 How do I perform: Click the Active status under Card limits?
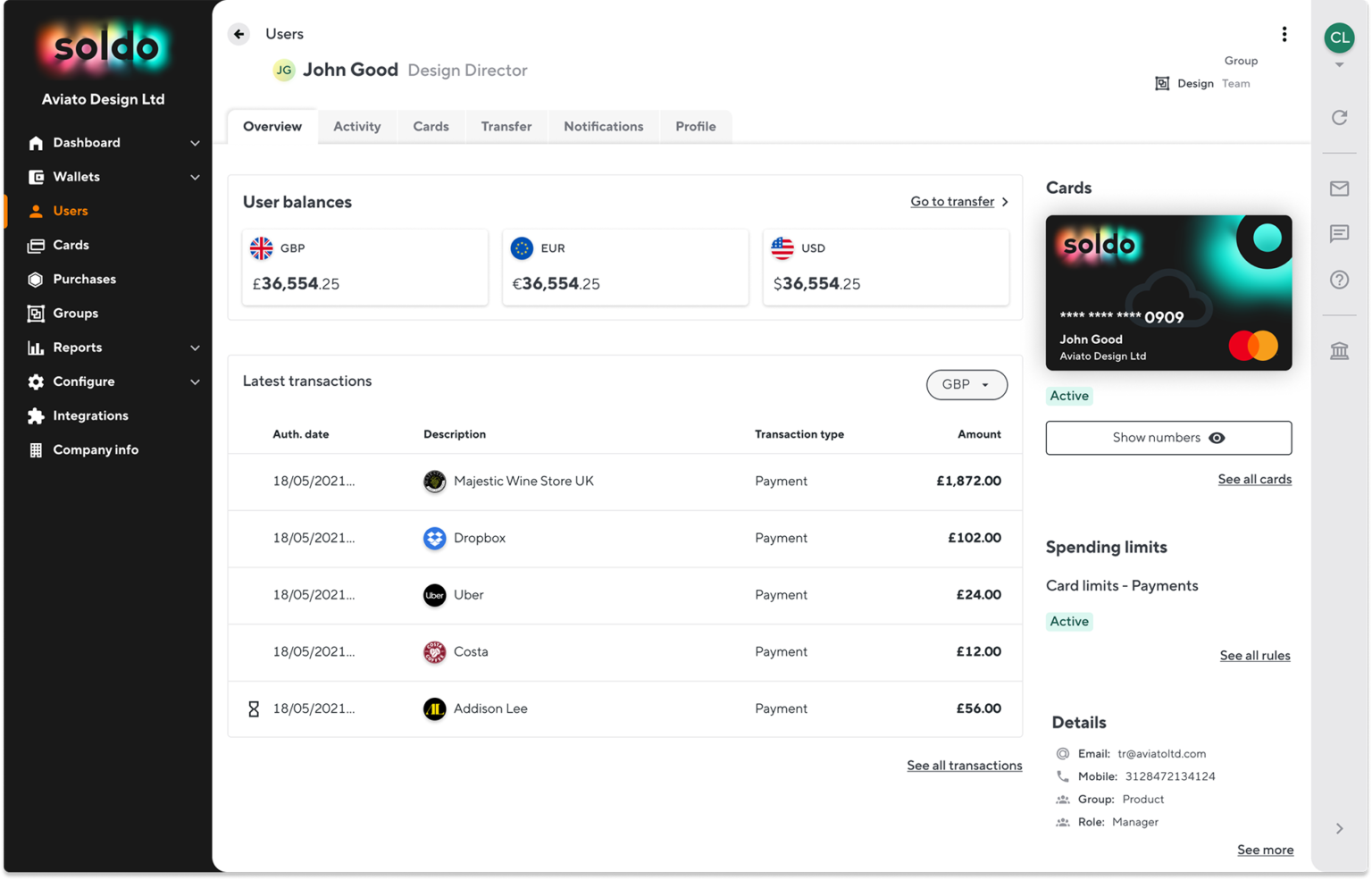pyautogui.click(x=1069, y=621)
